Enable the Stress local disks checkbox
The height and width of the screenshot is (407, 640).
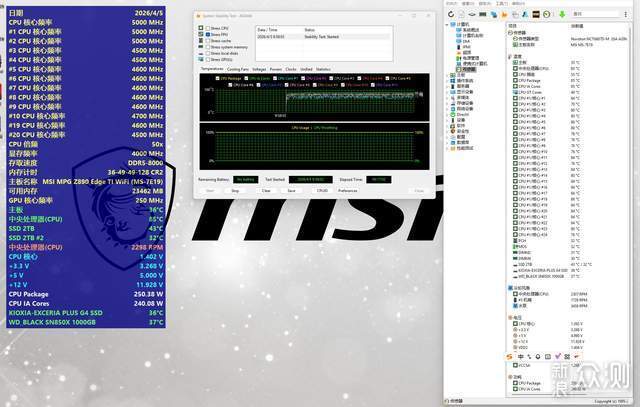[208, 53]
